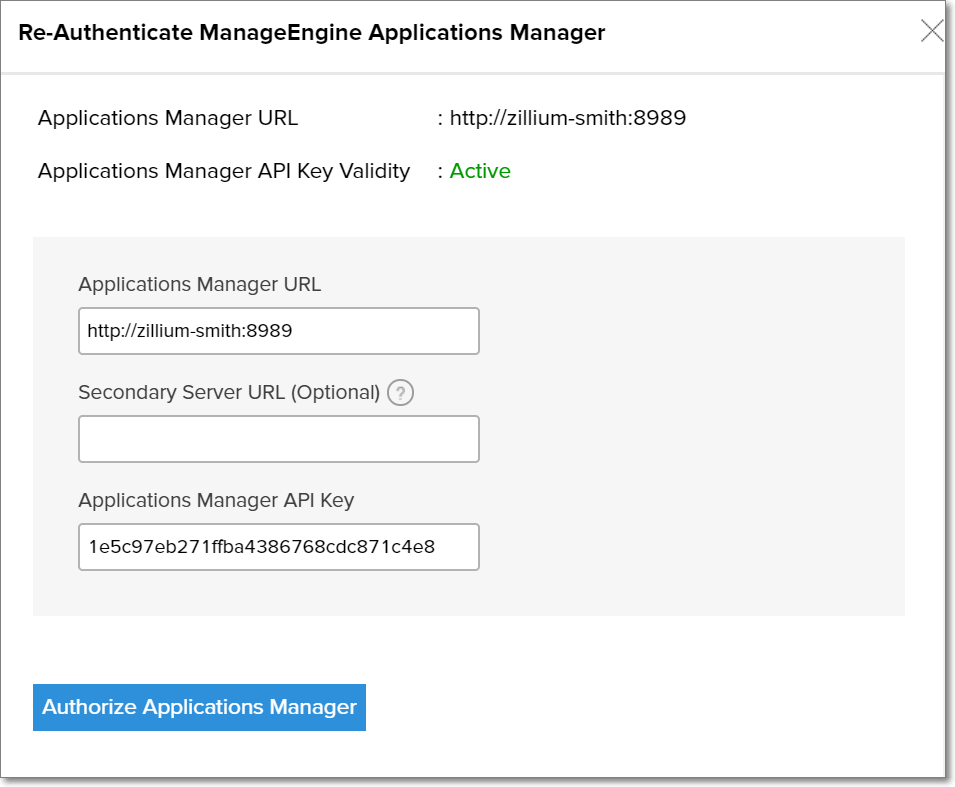Click the Applications Manager URL label above the input
Viewport: 955px width, 787px height.
200,284
